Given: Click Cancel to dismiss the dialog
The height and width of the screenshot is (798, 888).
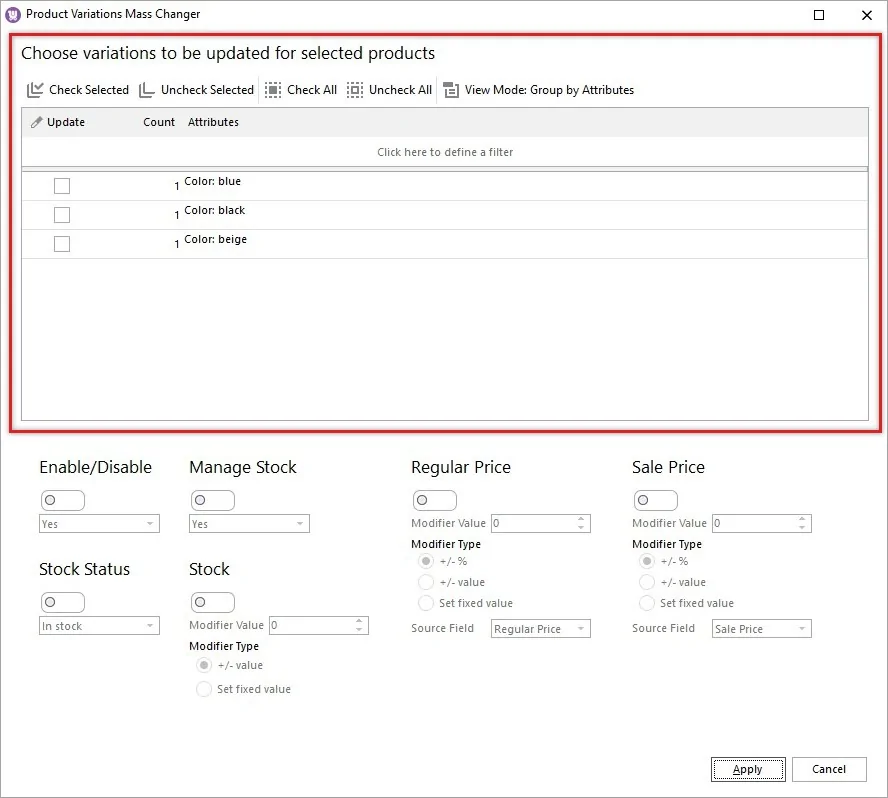Looking at the screenshot, I should (x=829, y=769).
